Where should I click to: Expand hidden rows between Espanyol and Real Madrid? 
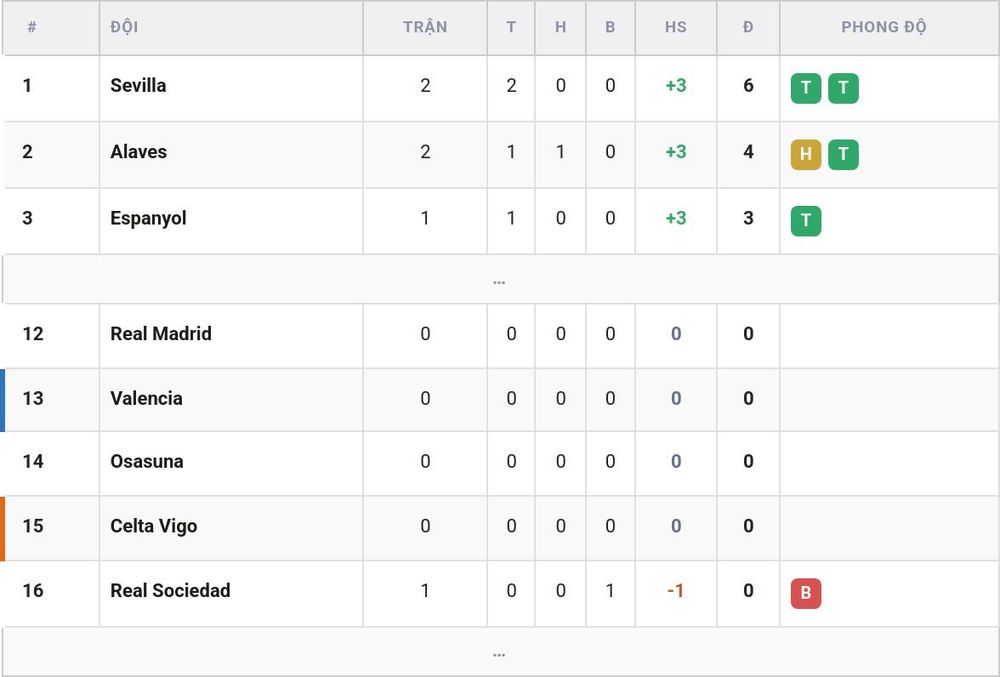pyautogui.click(x=500, y=280)
